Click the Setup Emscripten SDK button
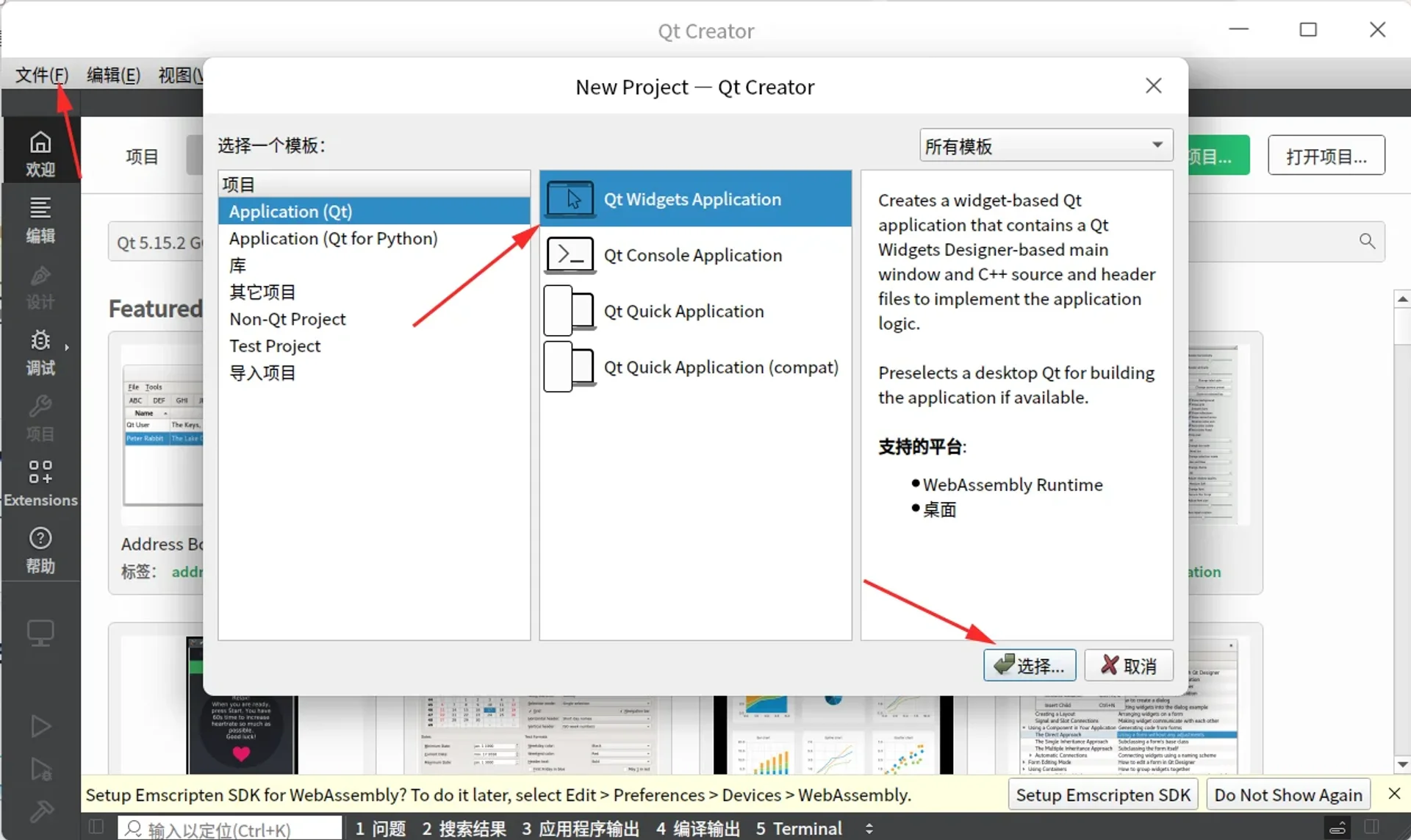Screen dimensions: 1411x840 click(1102, 794)
